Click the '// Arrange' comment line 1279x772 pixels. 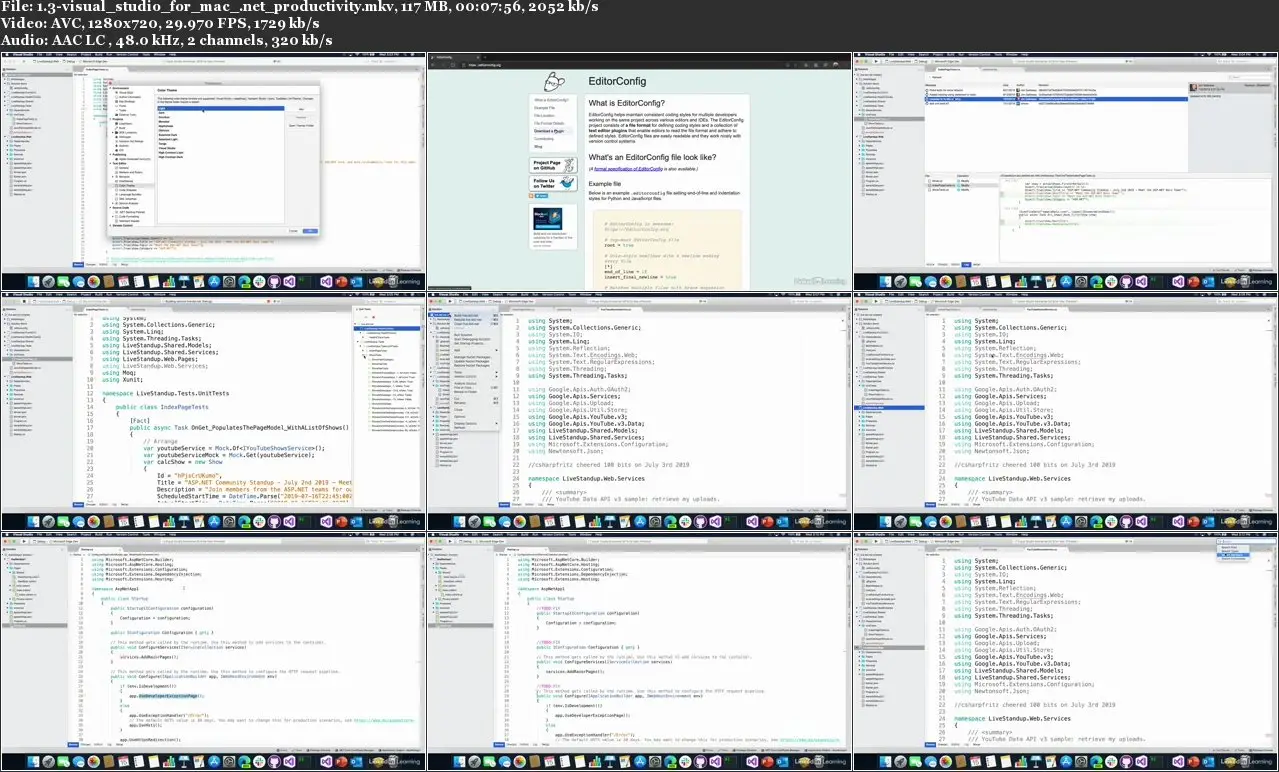pyautogui.click(x=162, y=440)
